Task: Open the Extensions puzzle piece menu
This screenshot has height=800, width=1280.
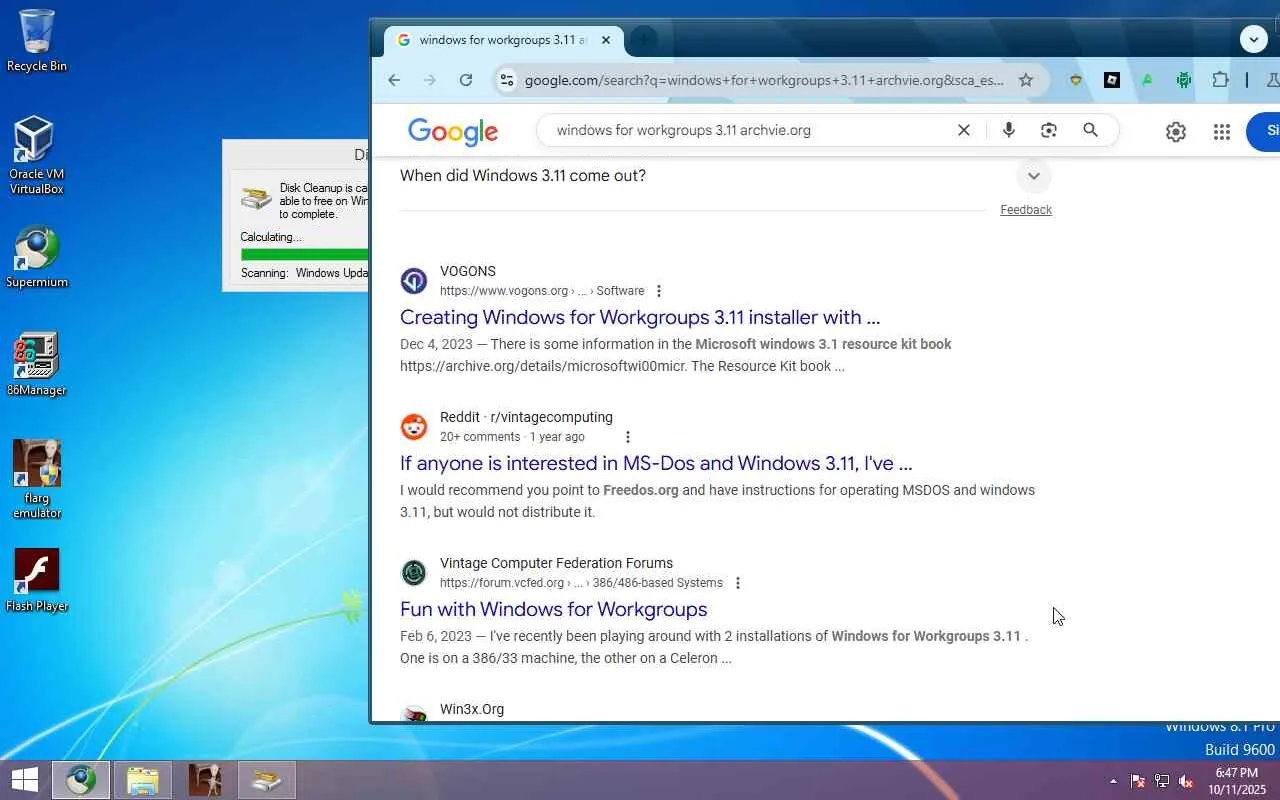Action: pyautogui.click(x=1220, y=80)
